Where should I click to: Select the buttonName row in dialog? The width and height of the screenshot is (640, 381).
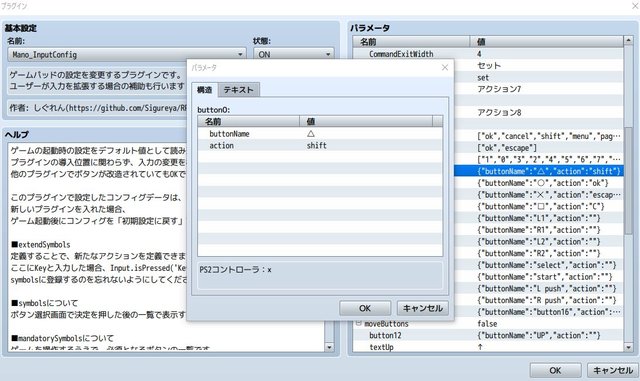320,134
